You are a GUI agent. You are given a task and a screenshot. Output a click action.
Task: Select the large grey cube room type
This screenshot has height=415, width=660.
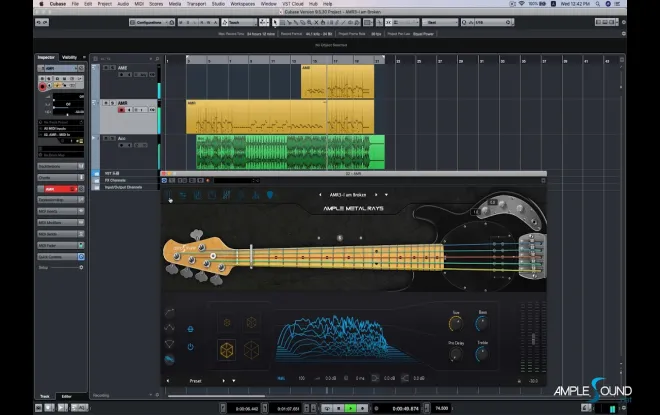pos(251,350)
